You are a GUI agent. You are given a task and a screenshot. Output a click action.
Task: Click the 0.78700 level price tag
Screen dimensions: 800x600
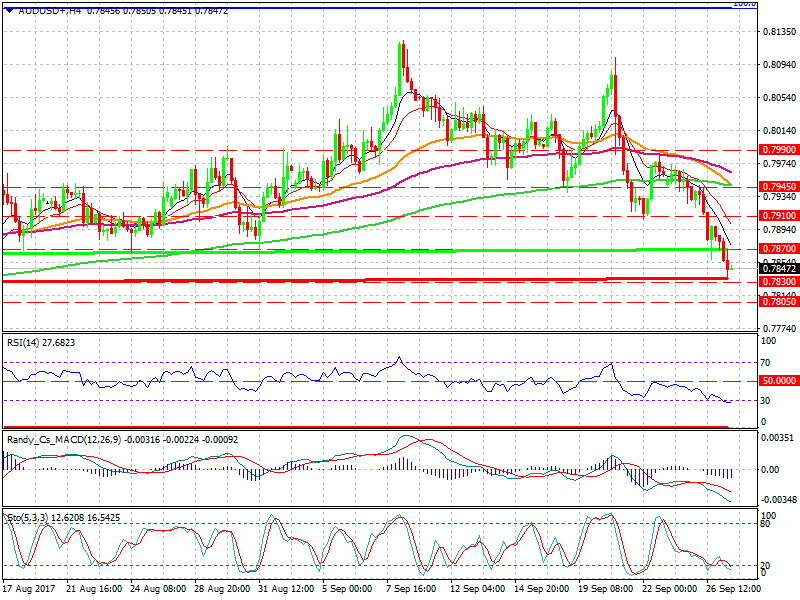pyautogui.click(x=776, y=248)
